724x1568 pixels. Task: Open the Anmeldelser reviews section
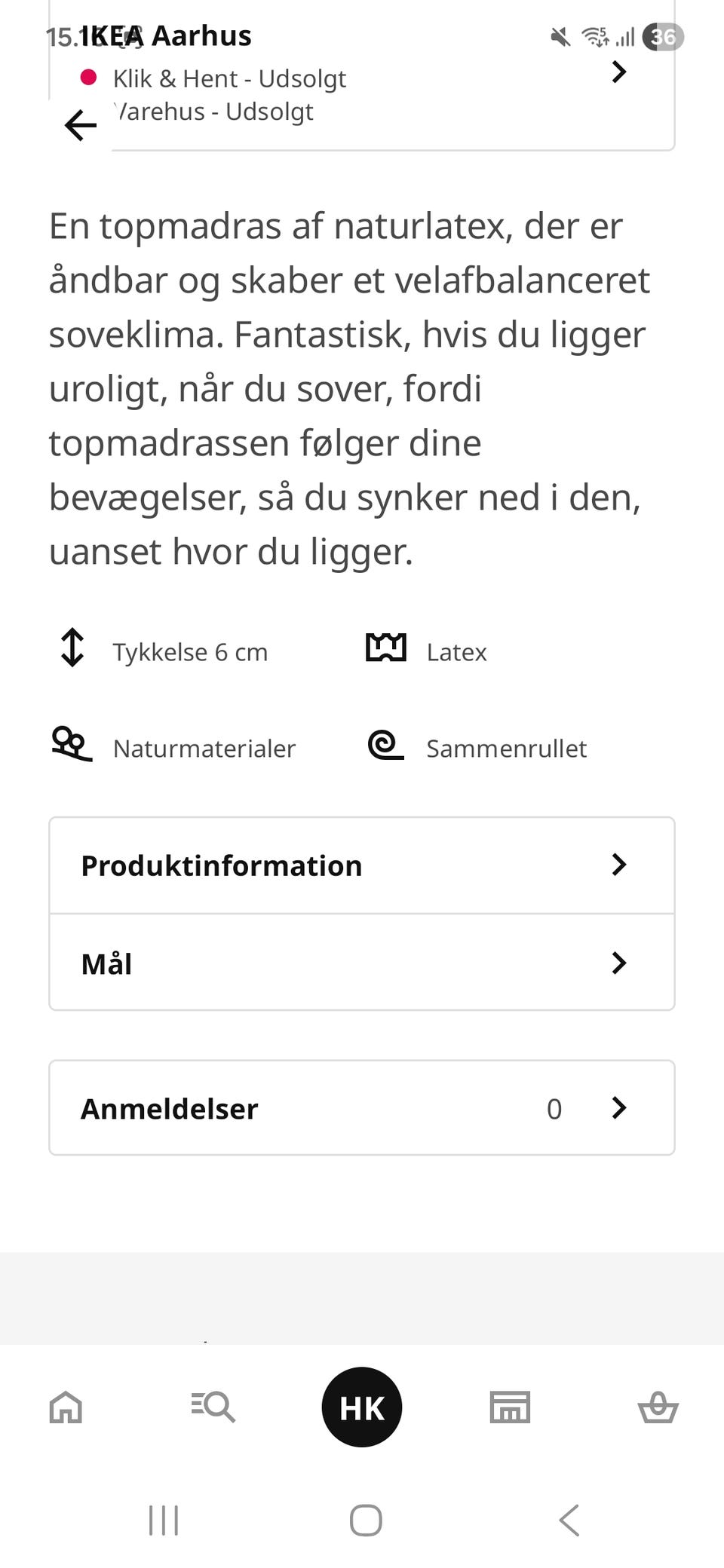[360, 1107]
